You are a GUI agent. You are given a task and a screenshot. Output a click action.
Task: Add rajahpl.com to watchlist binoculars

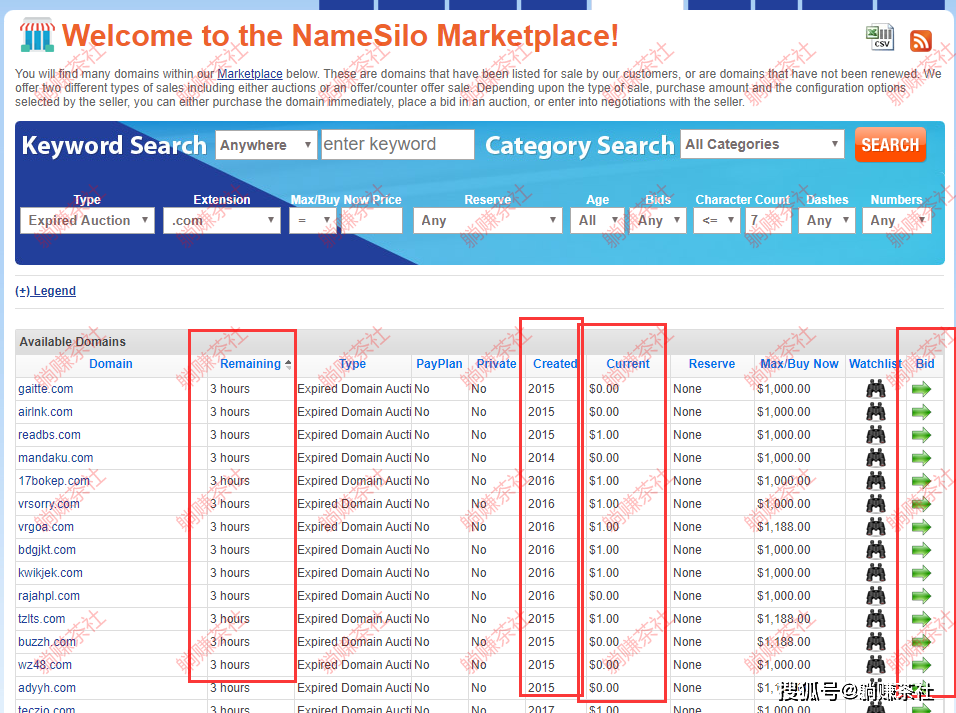coord(876,596)
